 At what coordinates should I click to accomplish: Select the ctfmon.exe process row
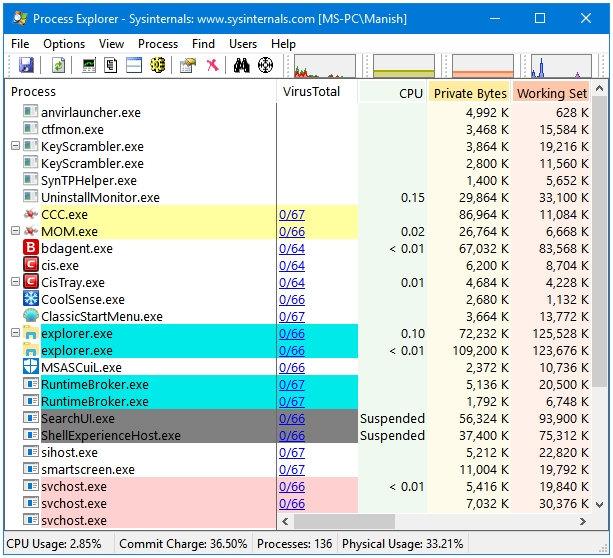point(297,129)
